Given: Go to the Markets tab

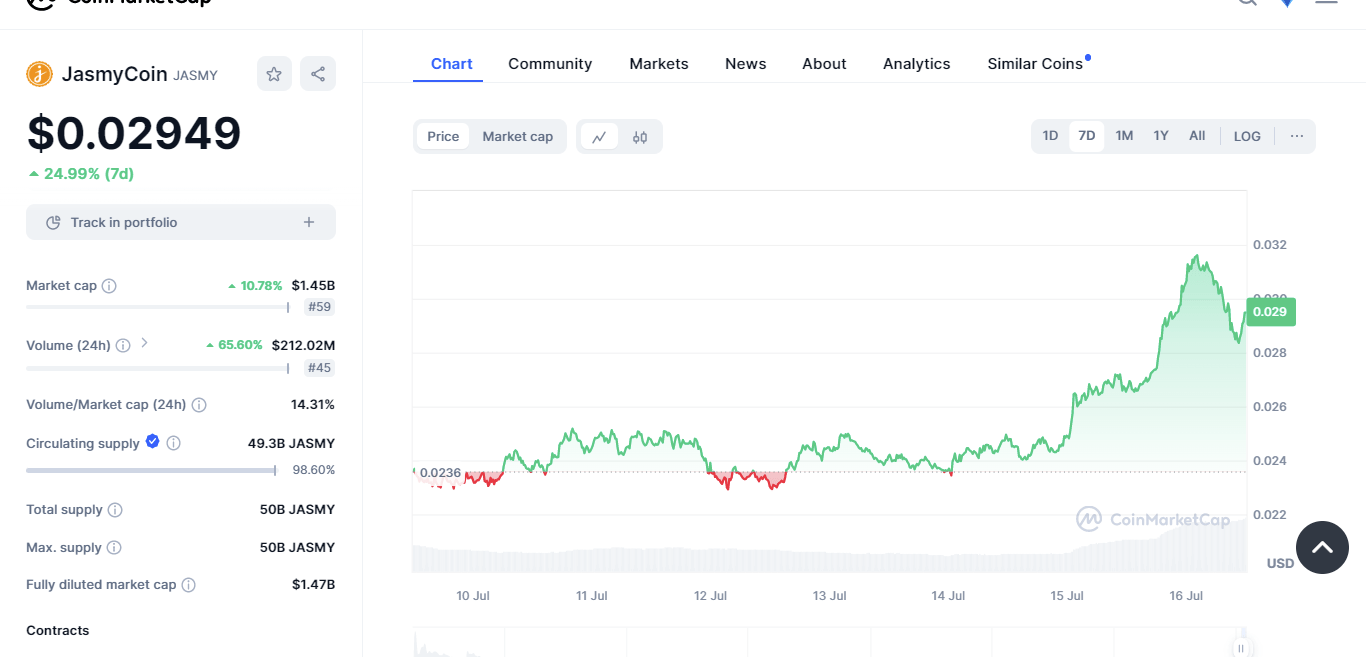Looking at the screenshot, I should (x=659, y=64).
